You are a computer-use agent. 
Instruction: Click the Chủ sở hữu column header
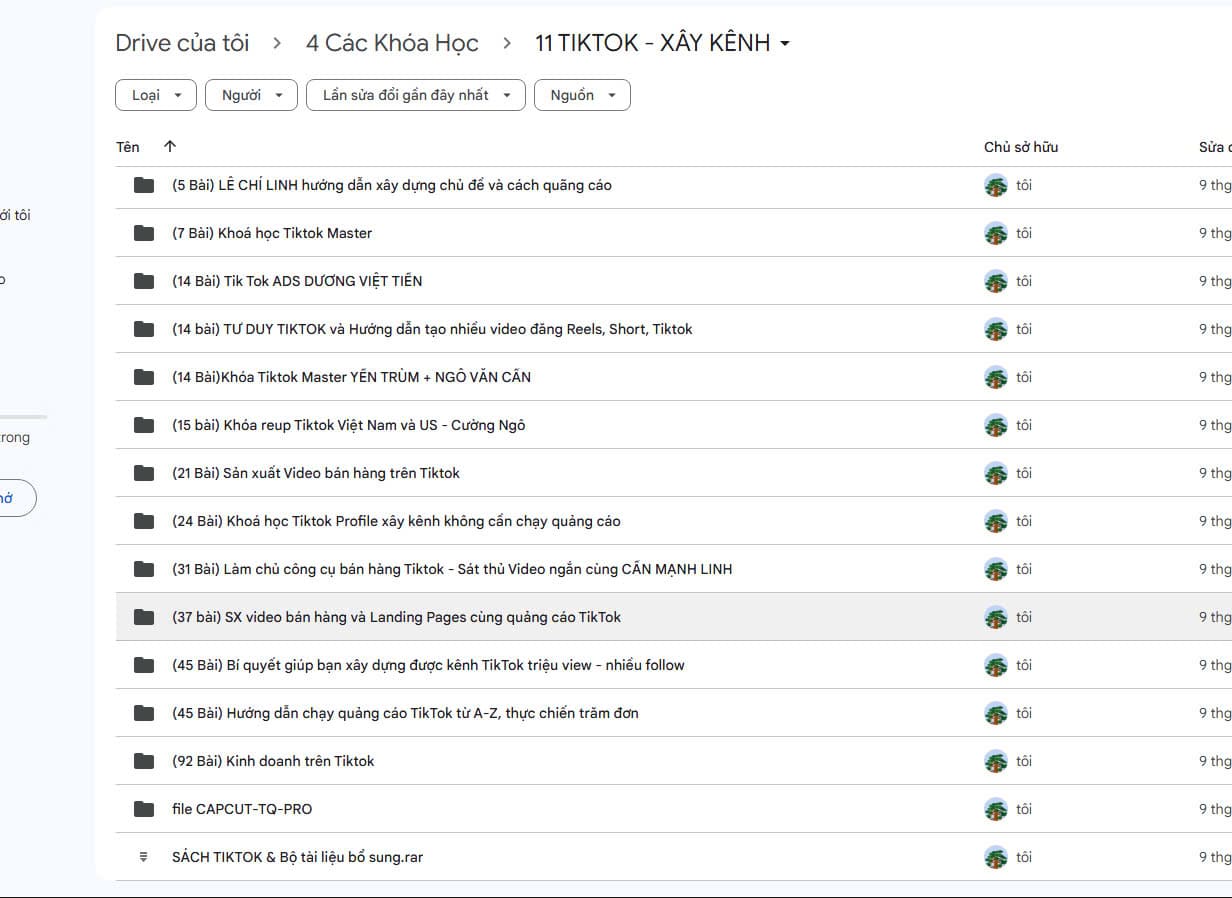tap(1021, 147)
